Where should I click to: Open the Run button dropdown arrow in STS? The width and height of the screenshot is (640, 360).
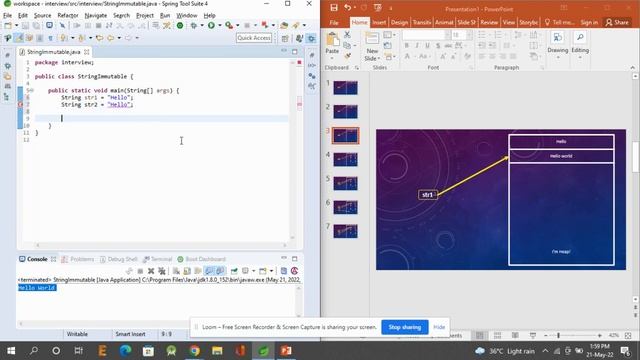(x=219, y=25)
